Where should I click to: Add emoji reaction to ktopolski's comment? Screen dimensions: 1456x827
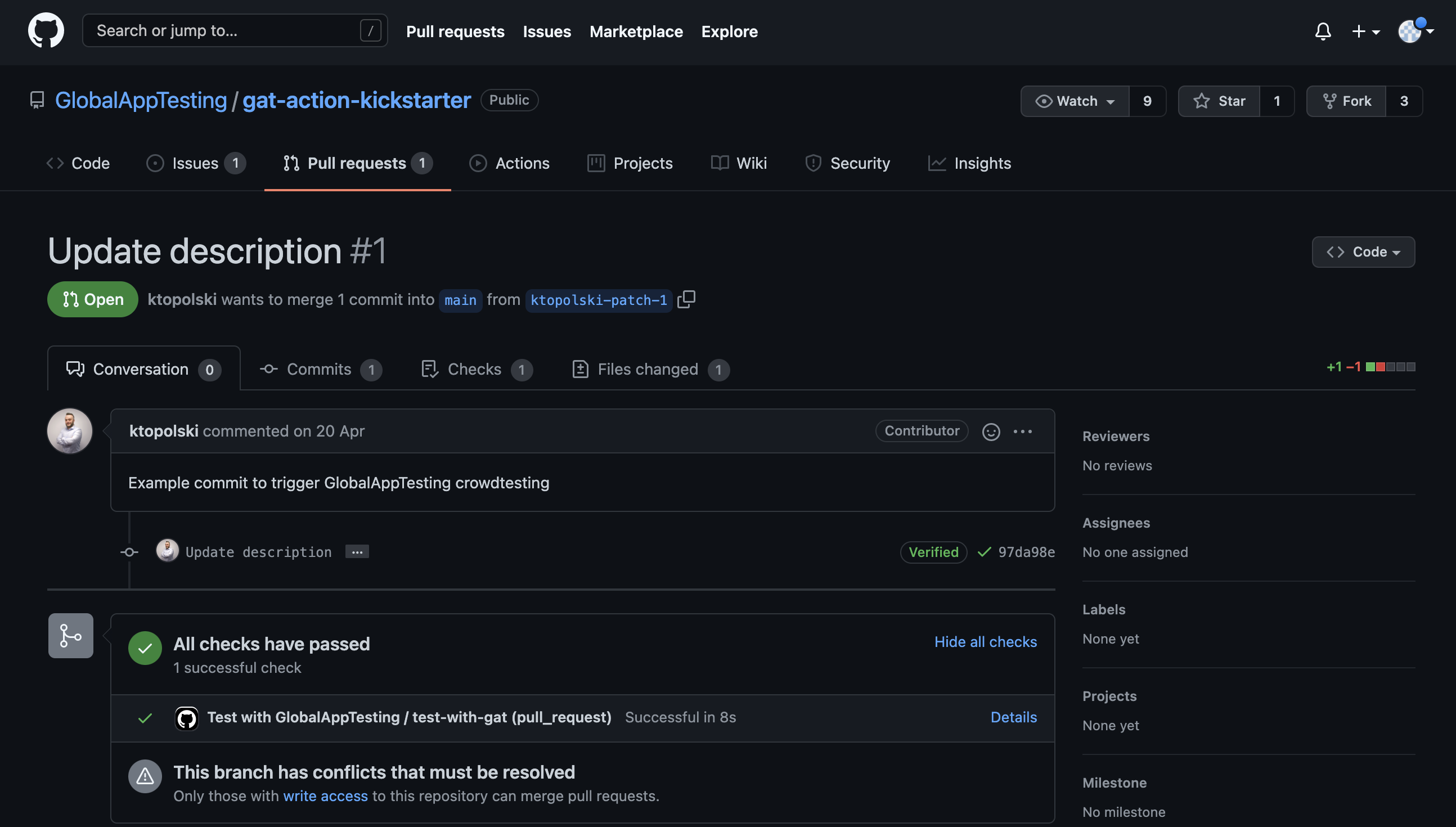(x=991, y=432)
